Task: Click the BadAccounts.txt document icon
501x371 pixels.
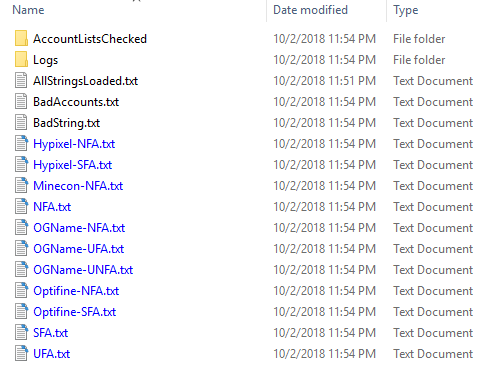Action: (x=21, y=102)
